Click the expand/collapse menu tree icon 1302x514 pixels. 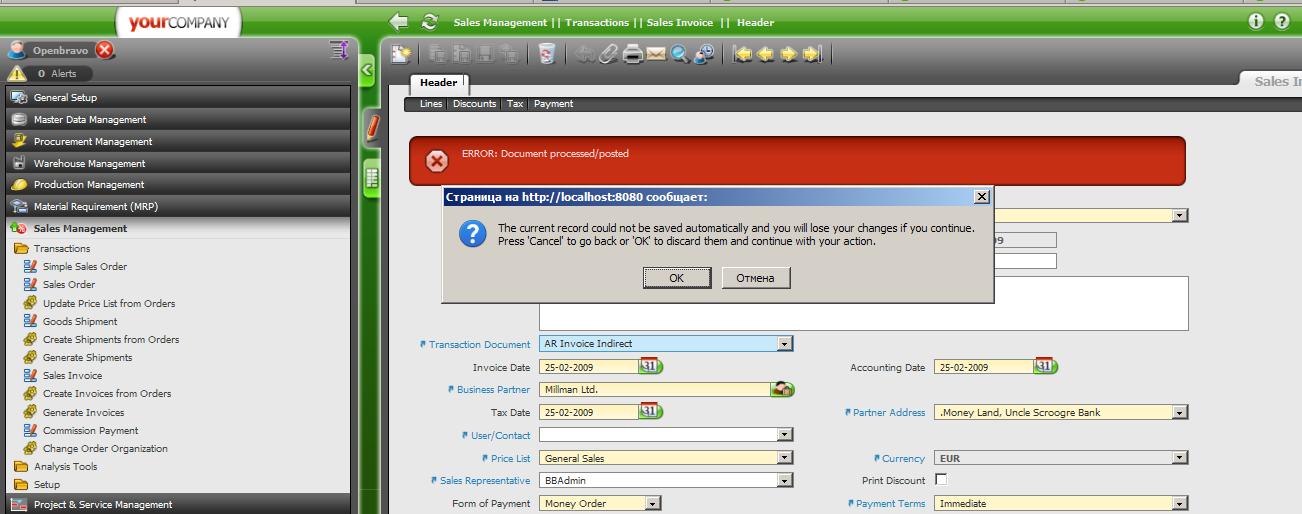coord(339,50)
